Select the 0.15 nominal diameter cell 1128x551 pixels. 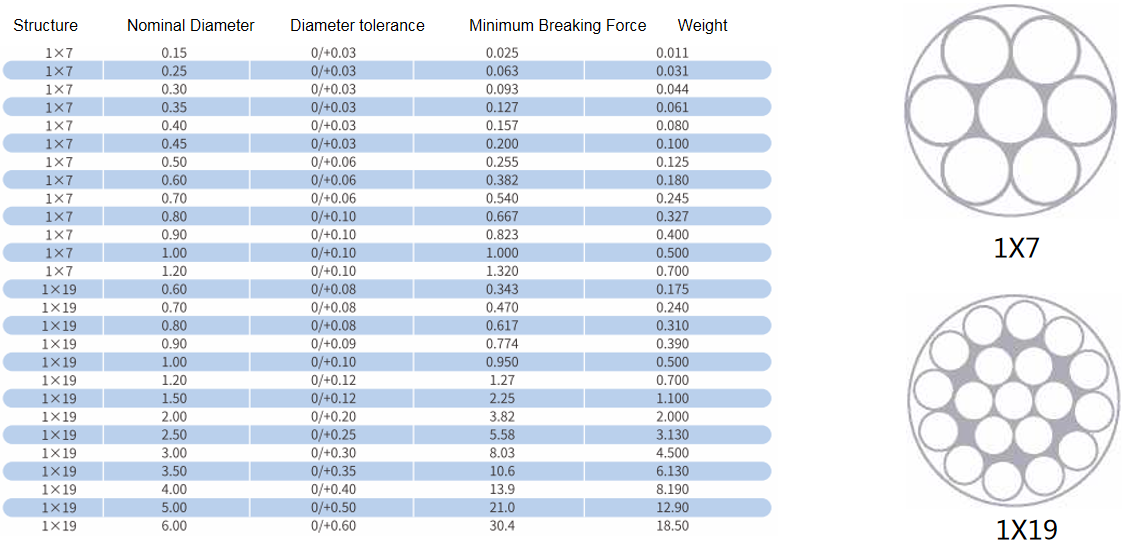(x=174, y=53)
